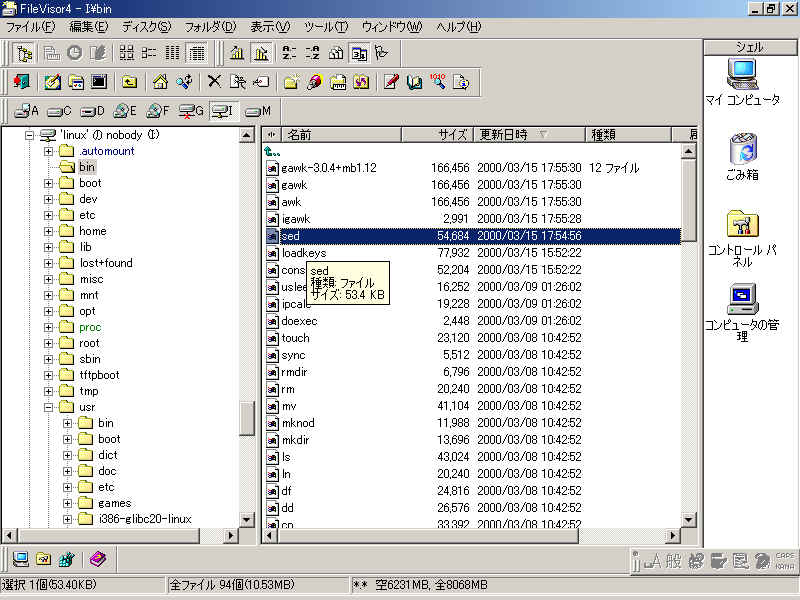Open the ツール(T) menu
This screenshot has width=800, height=600.
(326, 27)
